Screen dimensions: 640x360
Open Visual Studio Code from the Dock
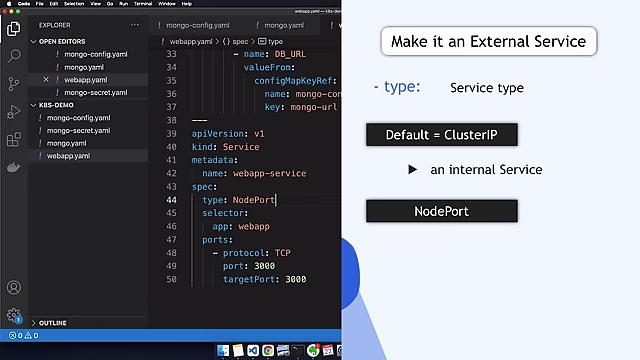coord(253,350)
